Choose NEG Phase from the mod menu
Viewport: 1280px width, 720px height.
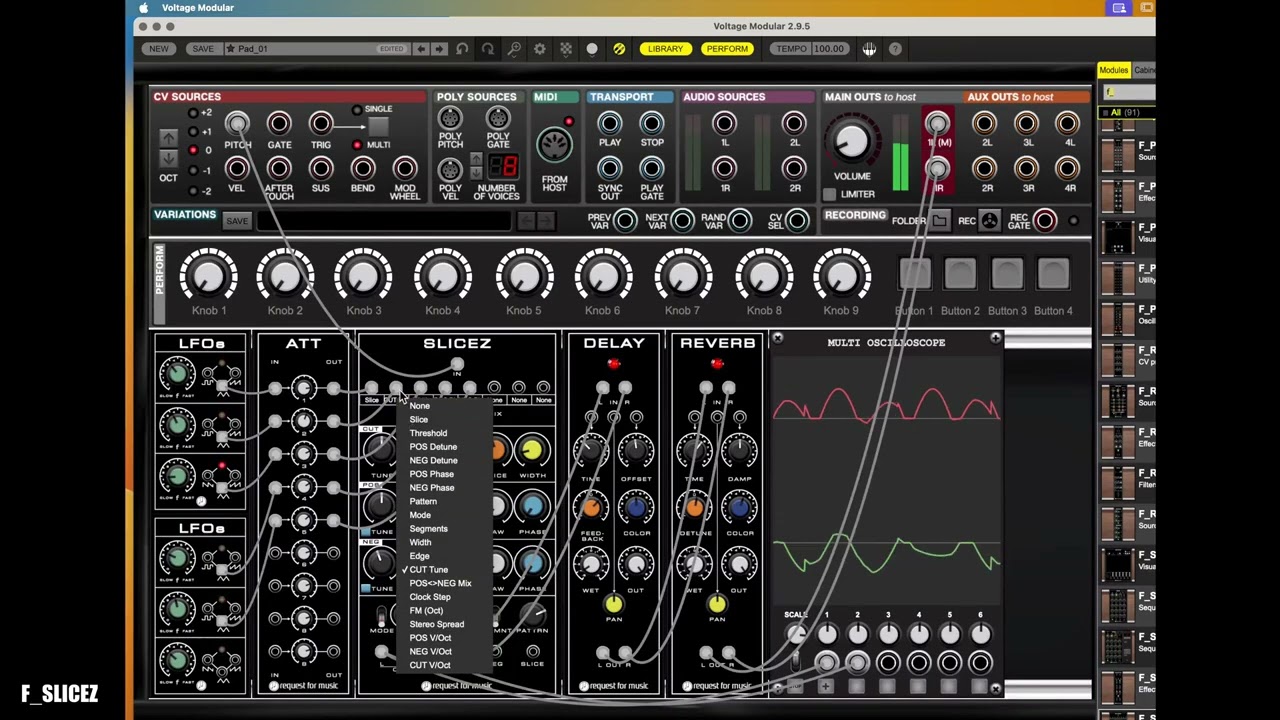click(x=432, y=488)
